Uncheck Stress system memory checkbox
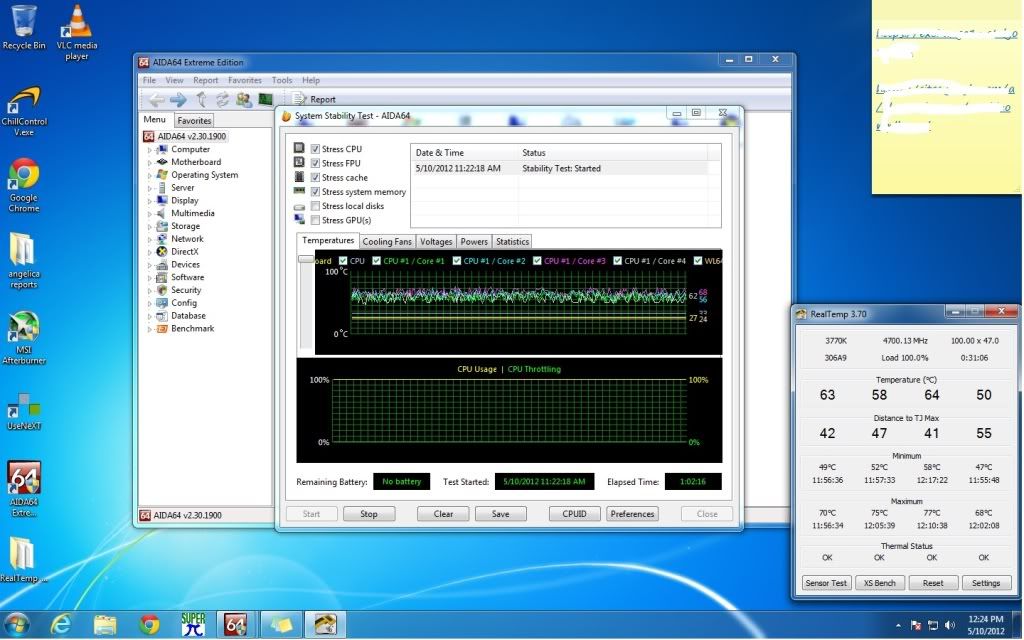1024x640 pixels. point(315,192)
